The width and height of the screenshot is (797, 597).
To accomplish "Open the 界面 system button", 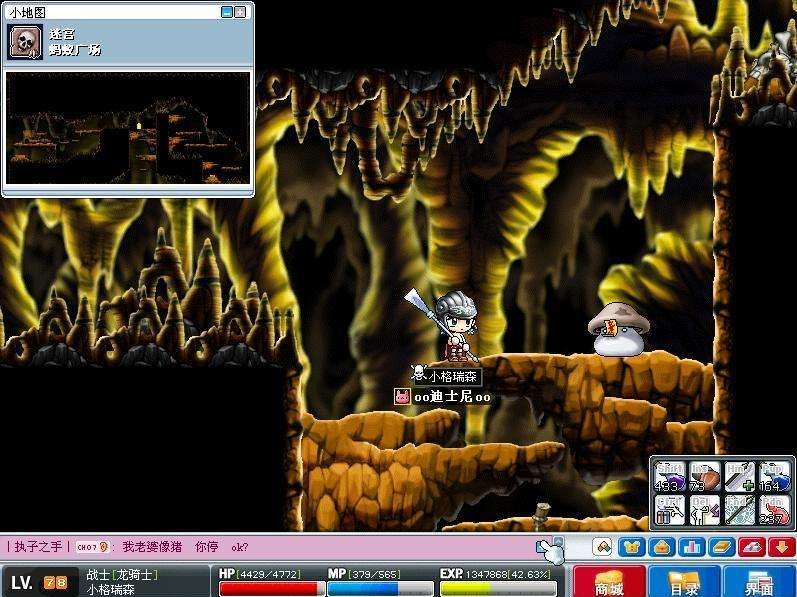I will coord(759,582).
